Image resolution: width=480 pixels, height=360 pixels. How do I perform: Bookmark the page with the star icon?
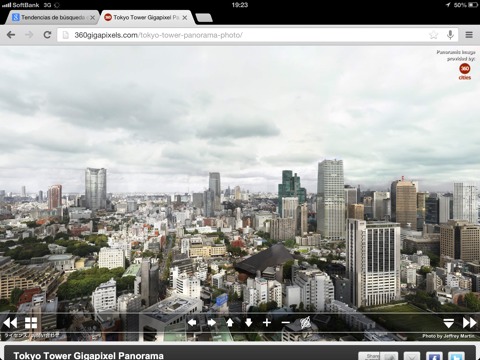pyautogui.click(x=433, y=35)
